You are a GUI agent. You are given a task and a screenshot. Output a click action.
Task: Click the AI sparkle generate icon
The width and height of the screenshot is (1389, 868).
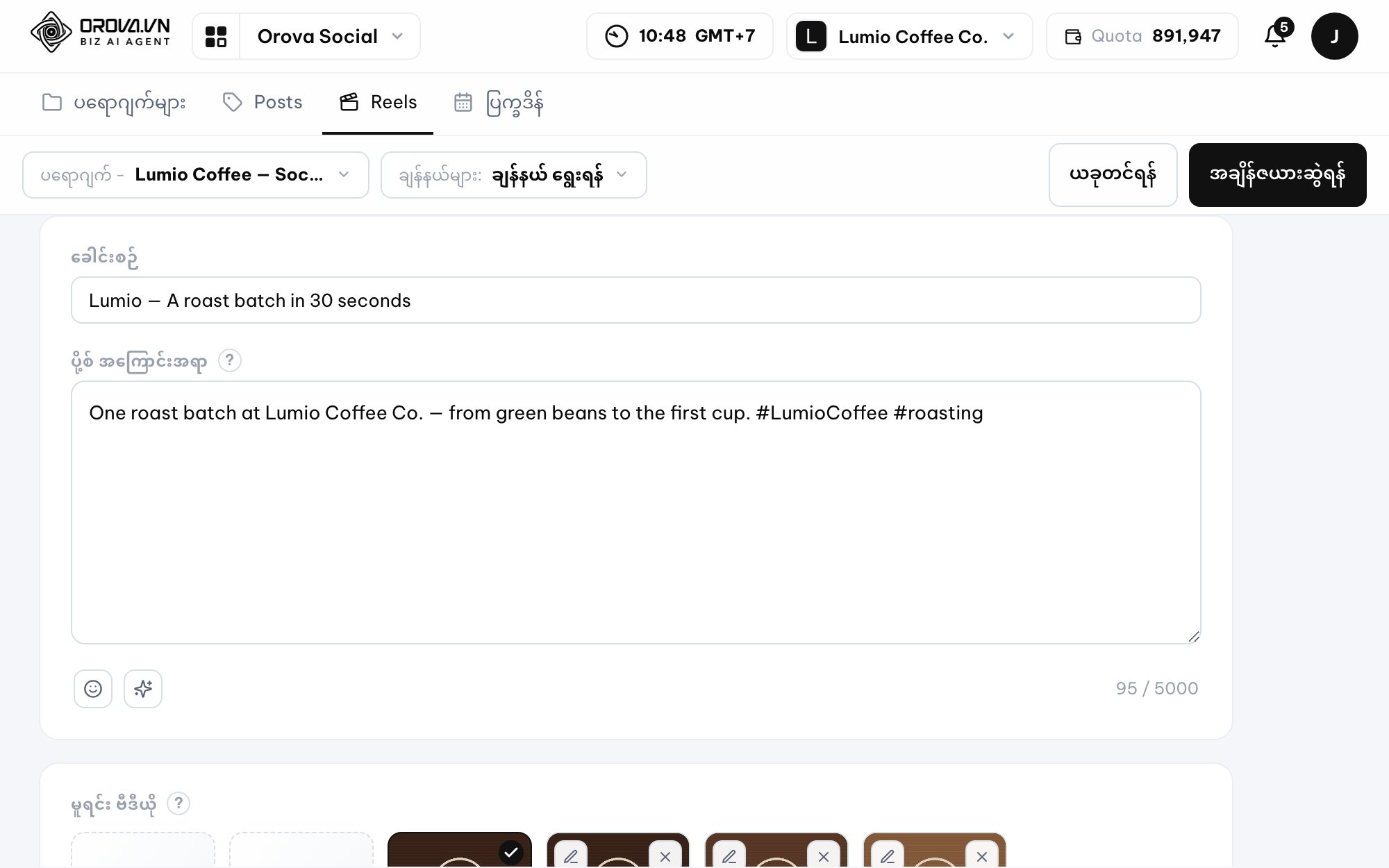pyautogui.click(x=143, y=689)
